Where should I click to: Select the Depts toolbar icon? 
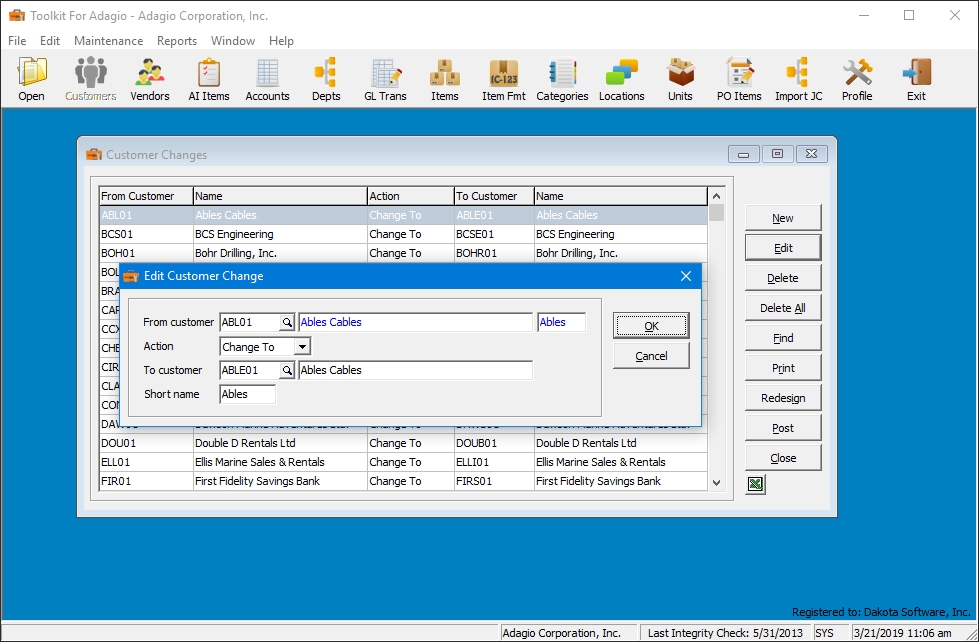[x=326, y=79]
